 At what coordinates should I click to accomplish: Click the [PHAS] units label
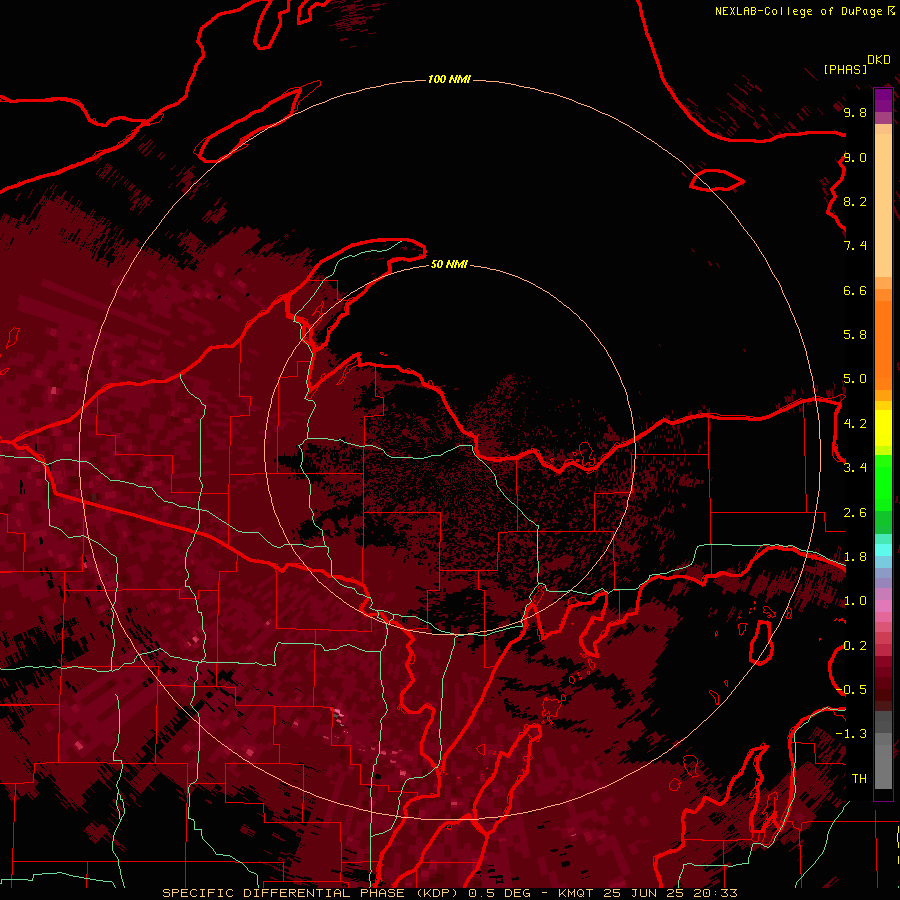[845, 69]
